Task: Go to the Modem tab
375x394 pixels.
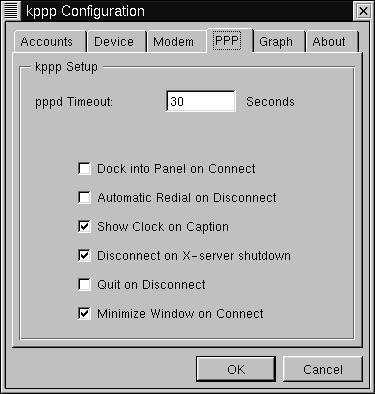Action: [x=174, y=42]
